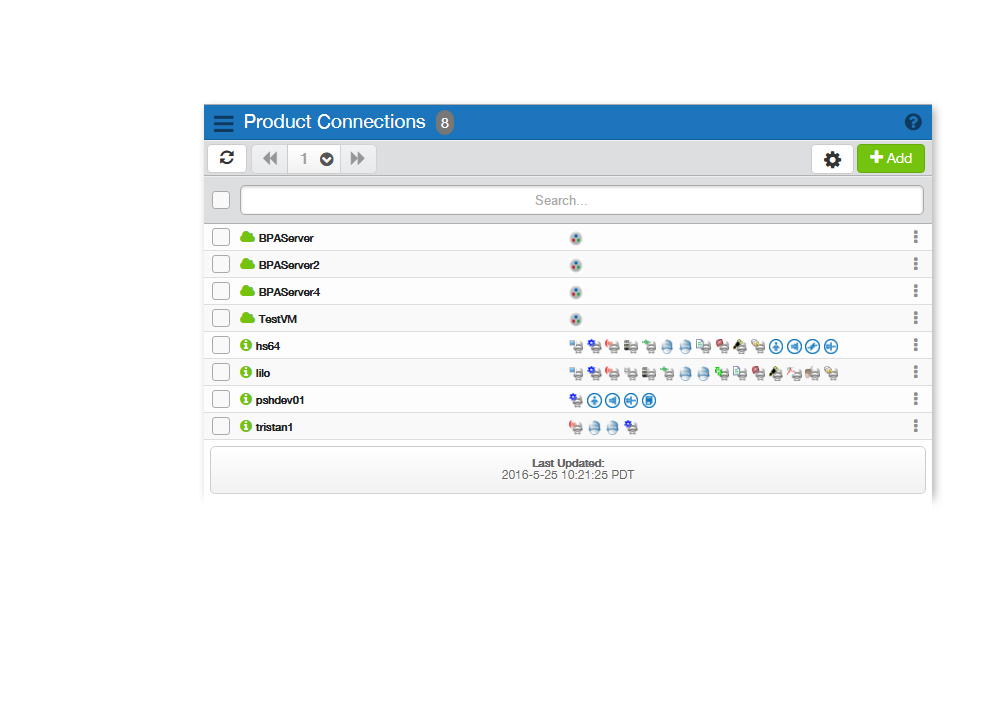Open the three-dot menu for BPAServer4
The height and width of the screenshot is (709, 1006).
tap(915, 291)
